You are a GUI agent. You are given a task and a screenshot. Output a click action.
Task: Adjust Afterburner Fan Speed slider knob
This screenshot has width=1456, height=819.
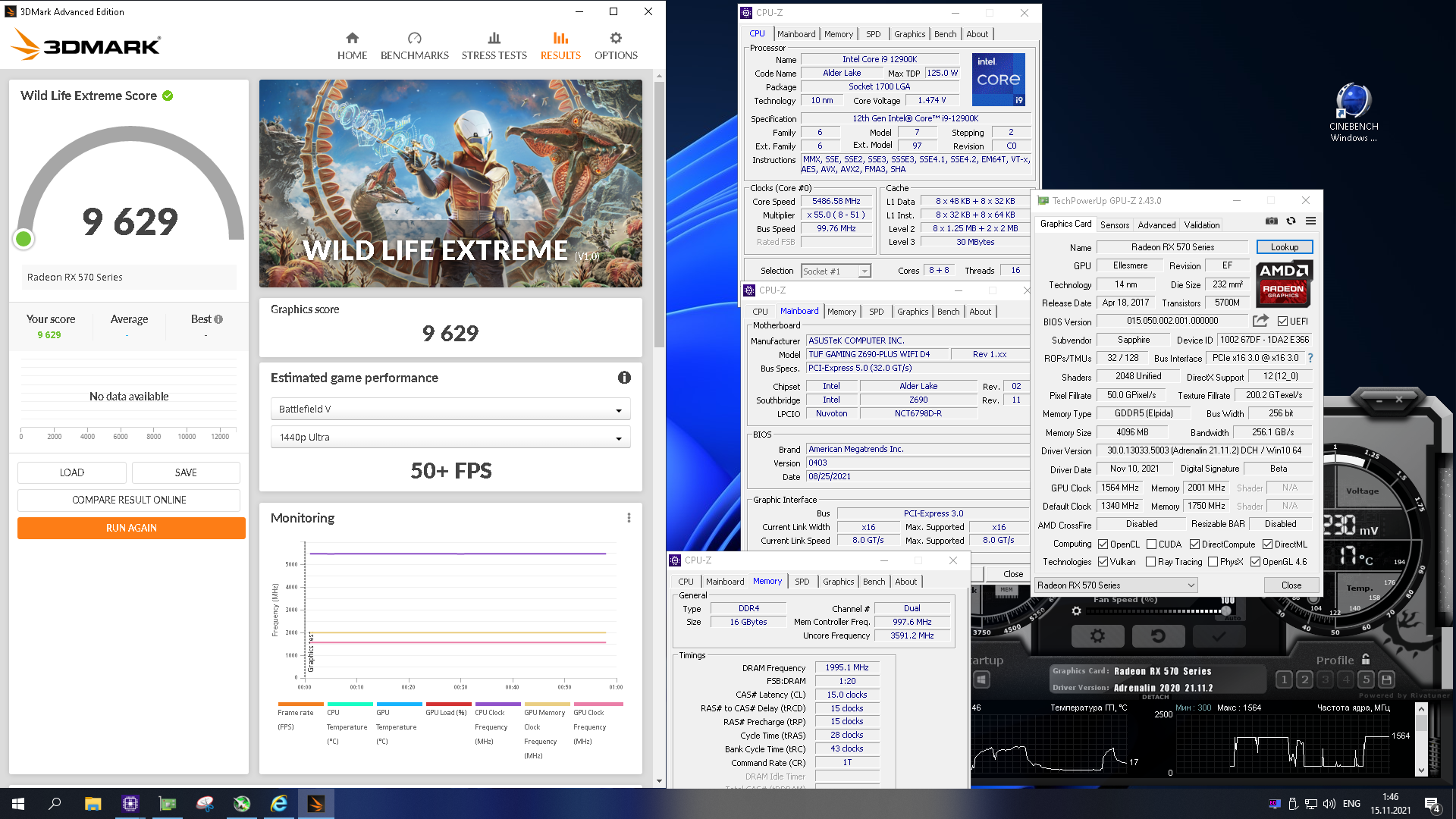[1226, 610]
